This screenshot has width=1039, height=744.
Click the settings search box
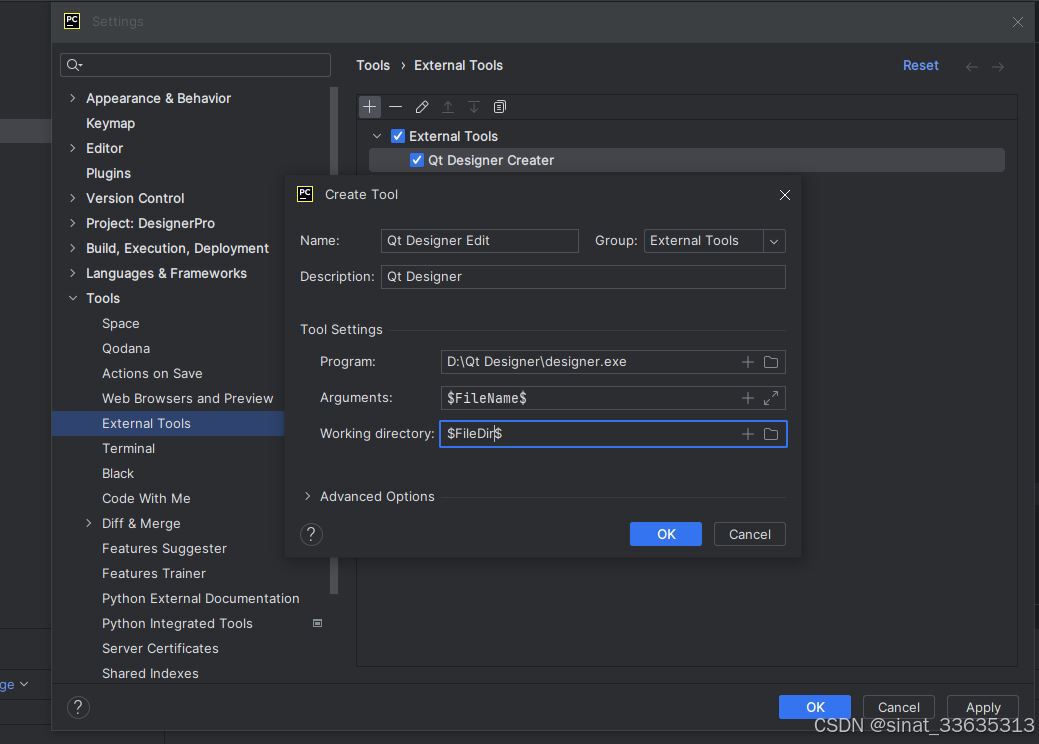[195, 65]
